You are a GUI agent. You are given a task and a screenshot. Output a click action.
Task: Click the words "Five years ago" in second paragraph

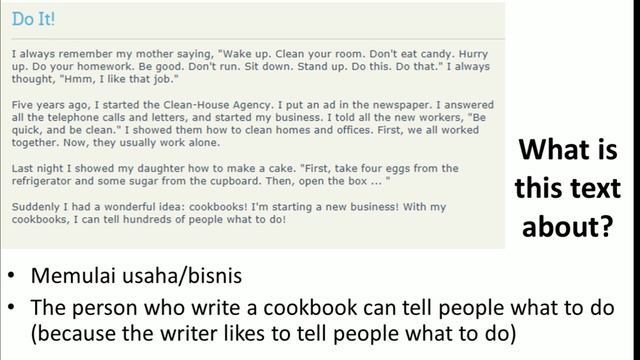point(49,105)
